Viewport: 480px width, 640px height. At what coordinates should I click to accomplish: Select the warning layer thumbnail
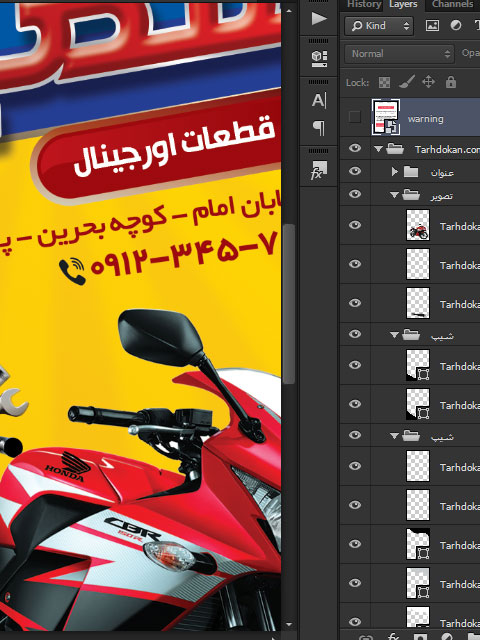pyautogui.click(x=385, y=117)
